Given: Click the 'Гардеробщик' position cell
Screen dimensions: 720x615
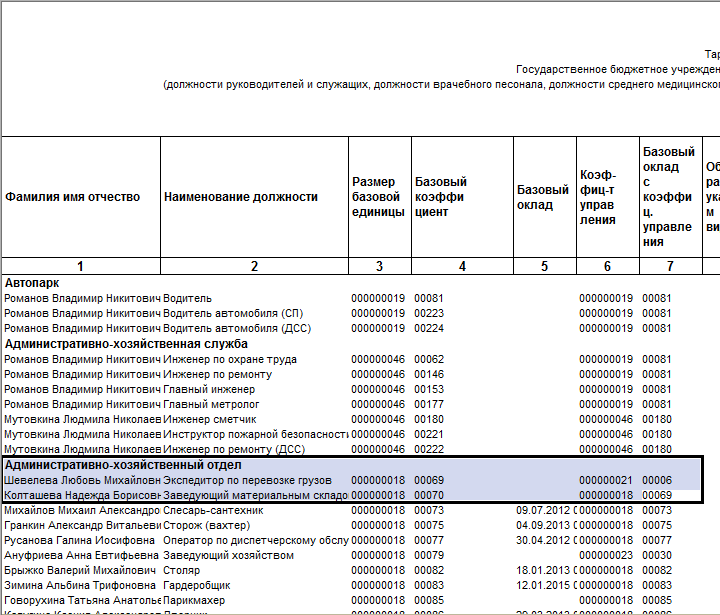Looking at the screenshot, I should click(x=197, y=585).
